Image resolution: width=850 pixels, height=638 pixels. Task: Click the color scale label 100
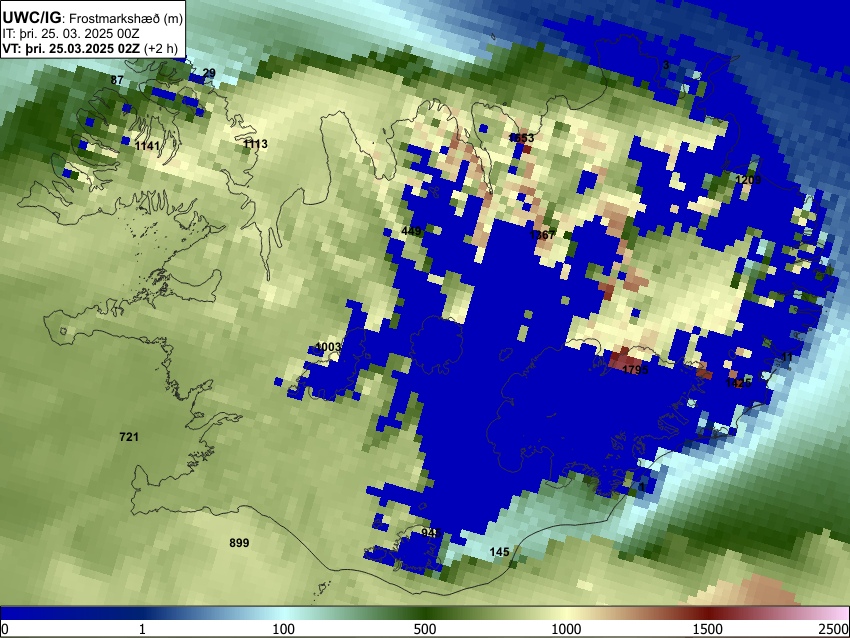[x=284, y=629]
